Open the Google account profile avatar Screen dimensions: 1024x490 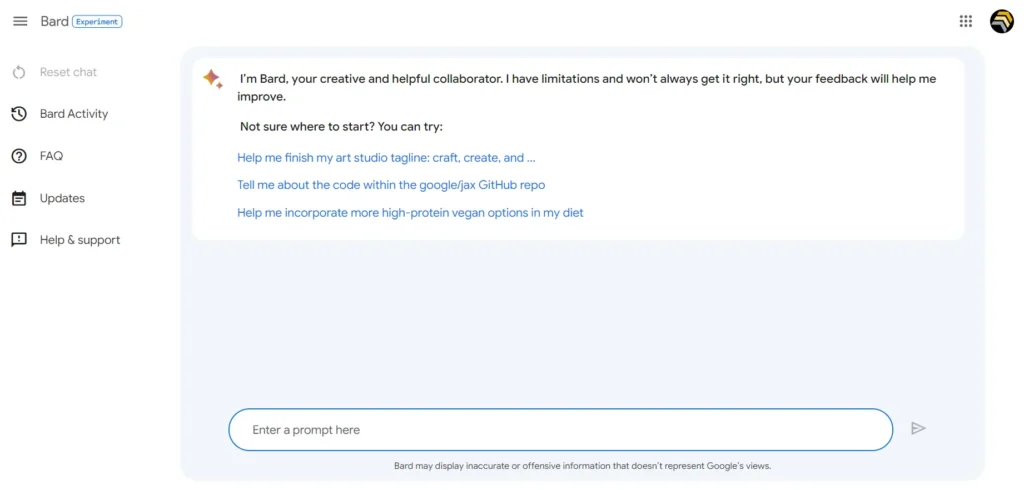coord(1001,21)
